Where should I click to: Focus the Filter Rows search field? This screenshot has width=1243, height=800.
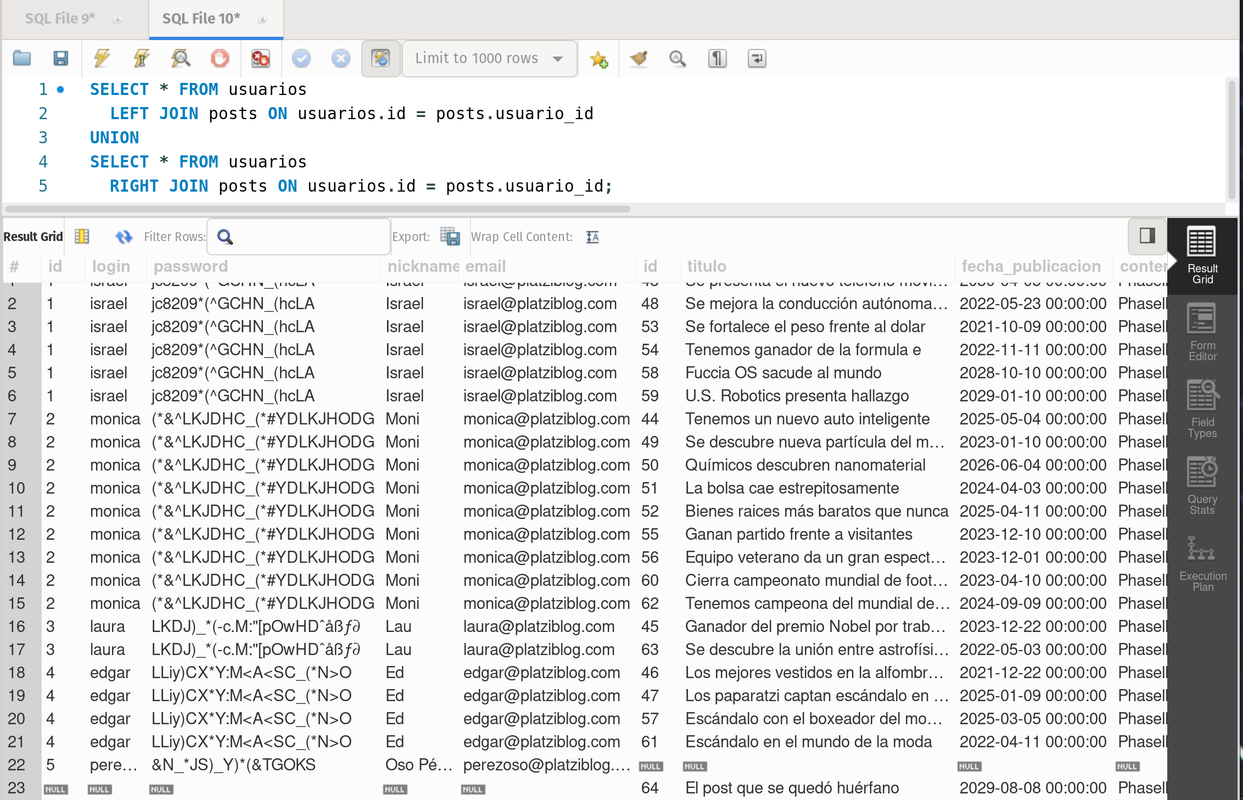(298, 237)
